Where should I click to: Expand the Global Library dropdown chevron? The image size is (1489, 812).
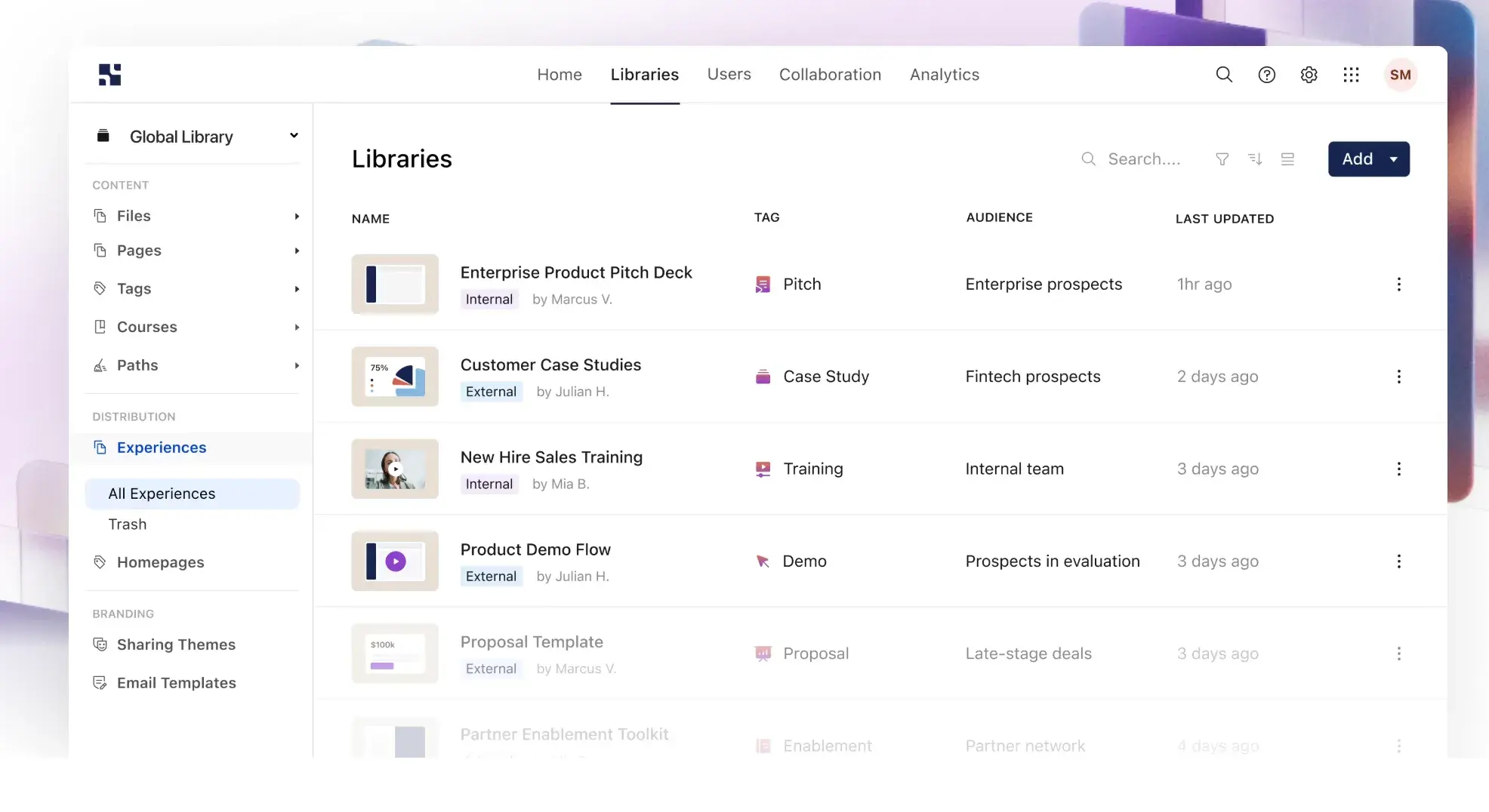click(294, 136)
